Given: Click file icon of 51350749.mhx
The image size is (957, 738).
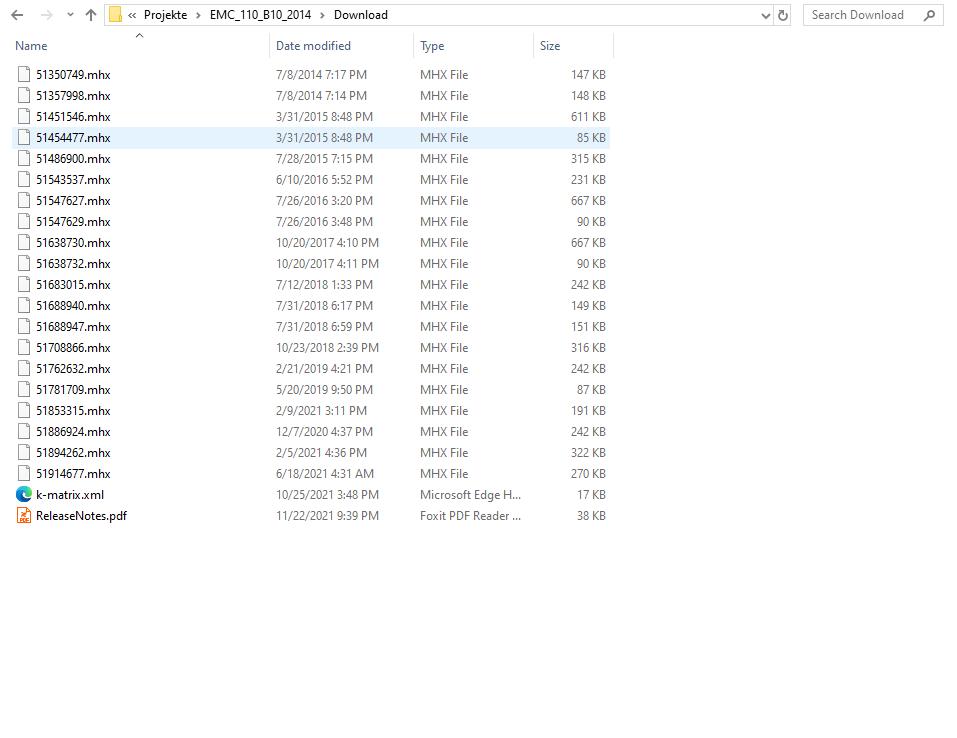Looking at the screenshot, I should (x=24, y=74).
